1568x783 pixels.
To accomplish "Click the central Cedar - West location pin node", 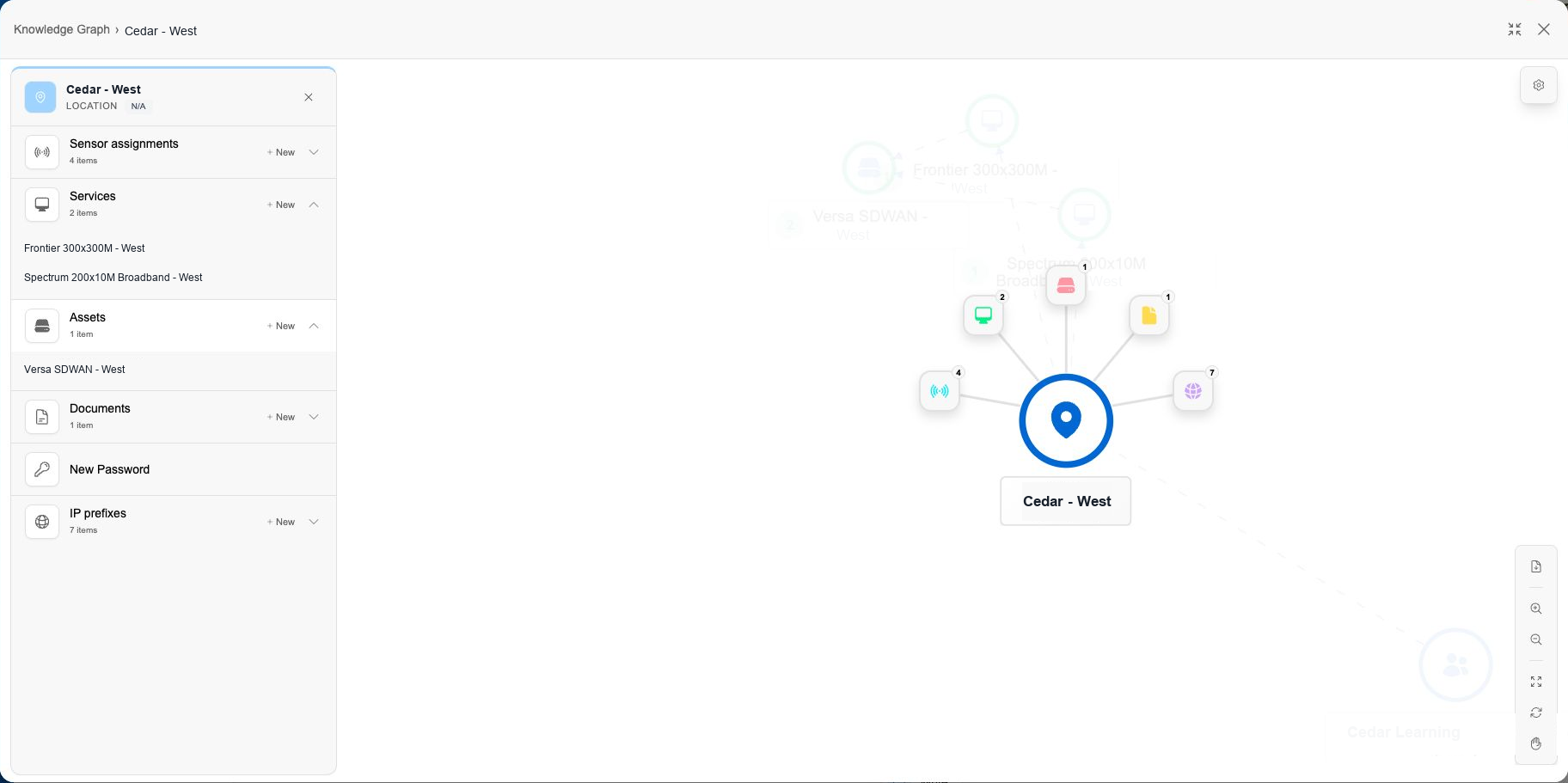I will point(1066,420).
